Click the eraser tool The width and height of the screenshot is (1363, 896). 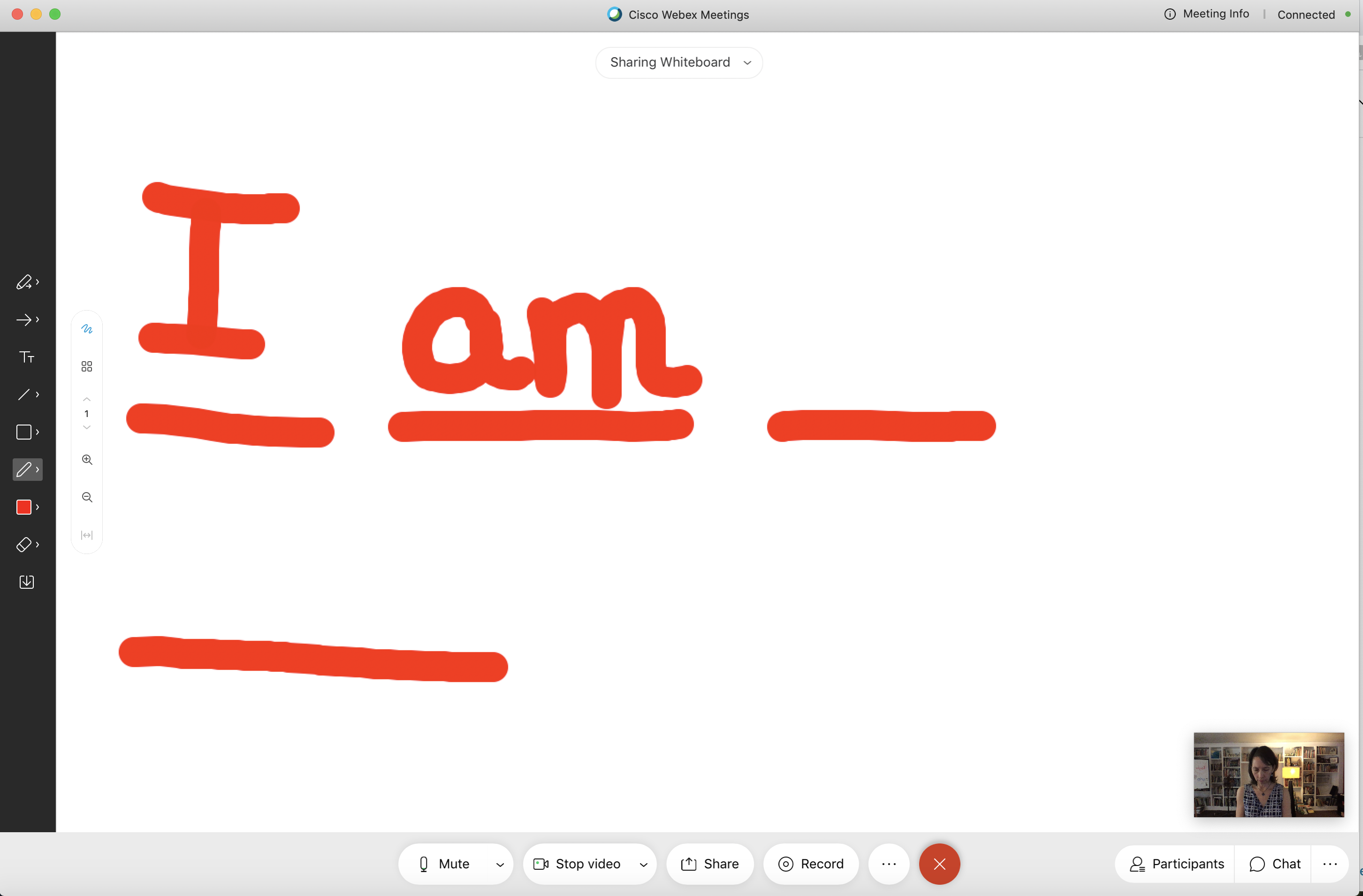24,545
